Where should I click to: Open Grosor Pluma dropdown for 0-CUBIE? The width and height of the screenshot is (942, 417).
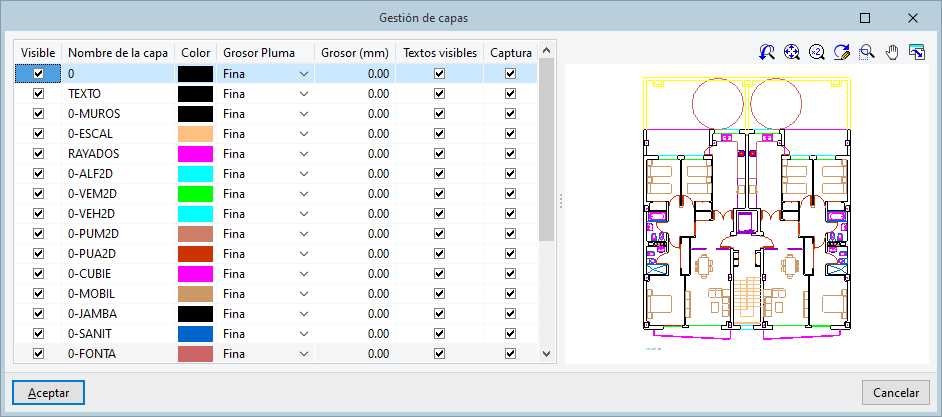point(304,273)
